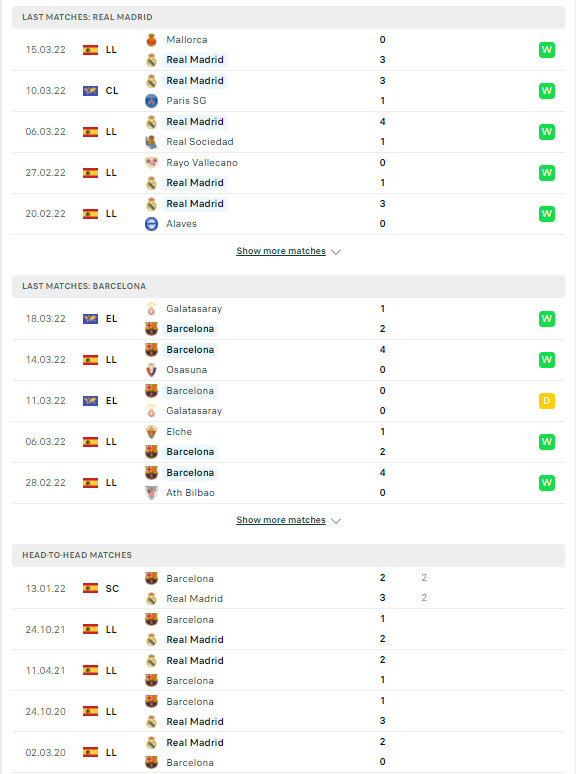
Task: Click the yellow D draw badge
Action: click(x=546, y=401)
